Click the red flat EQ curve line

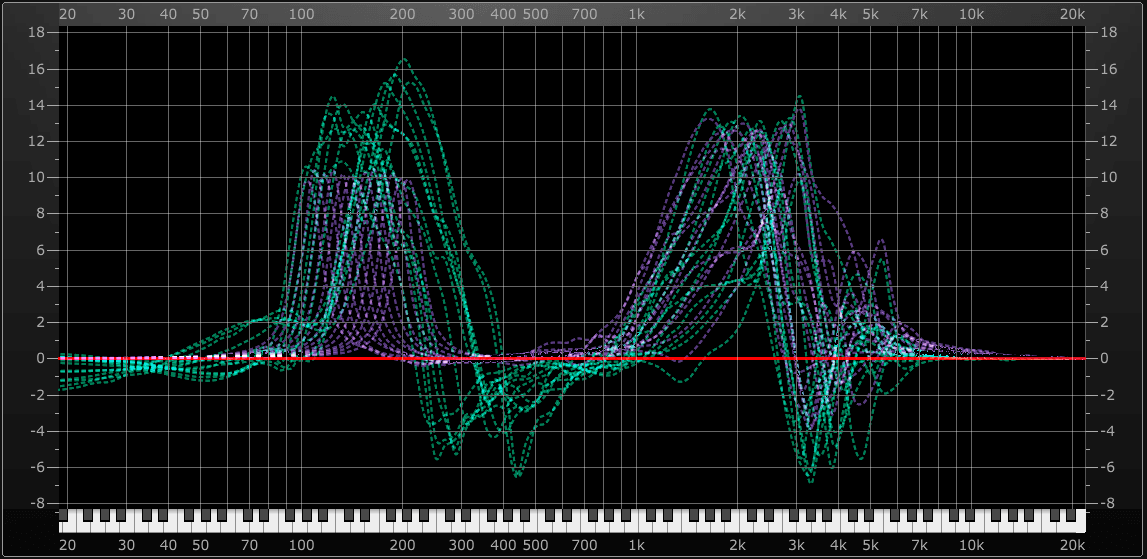tap(572, 359)
